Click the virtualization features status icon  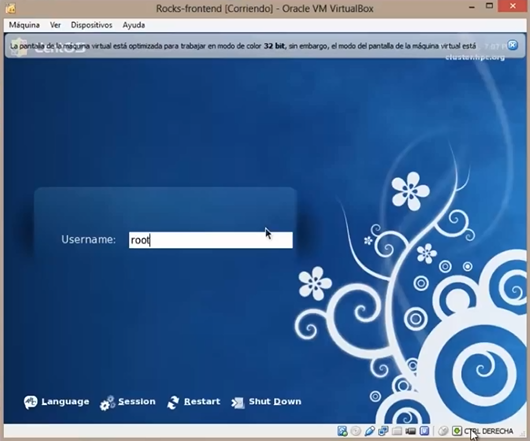pos(425,431)
